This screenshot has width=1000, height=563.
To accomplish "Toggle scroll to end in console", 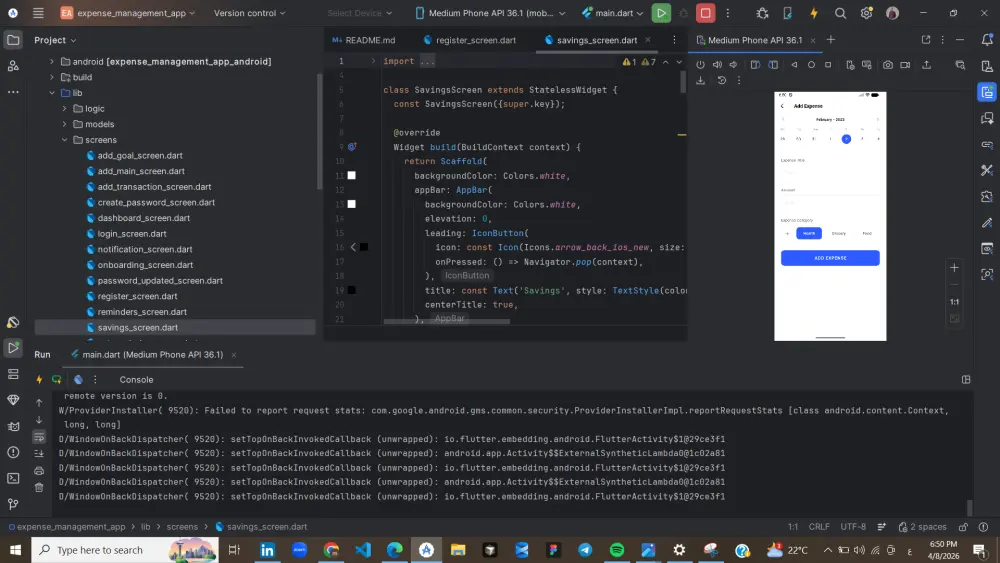I will [x=39, y=453].
